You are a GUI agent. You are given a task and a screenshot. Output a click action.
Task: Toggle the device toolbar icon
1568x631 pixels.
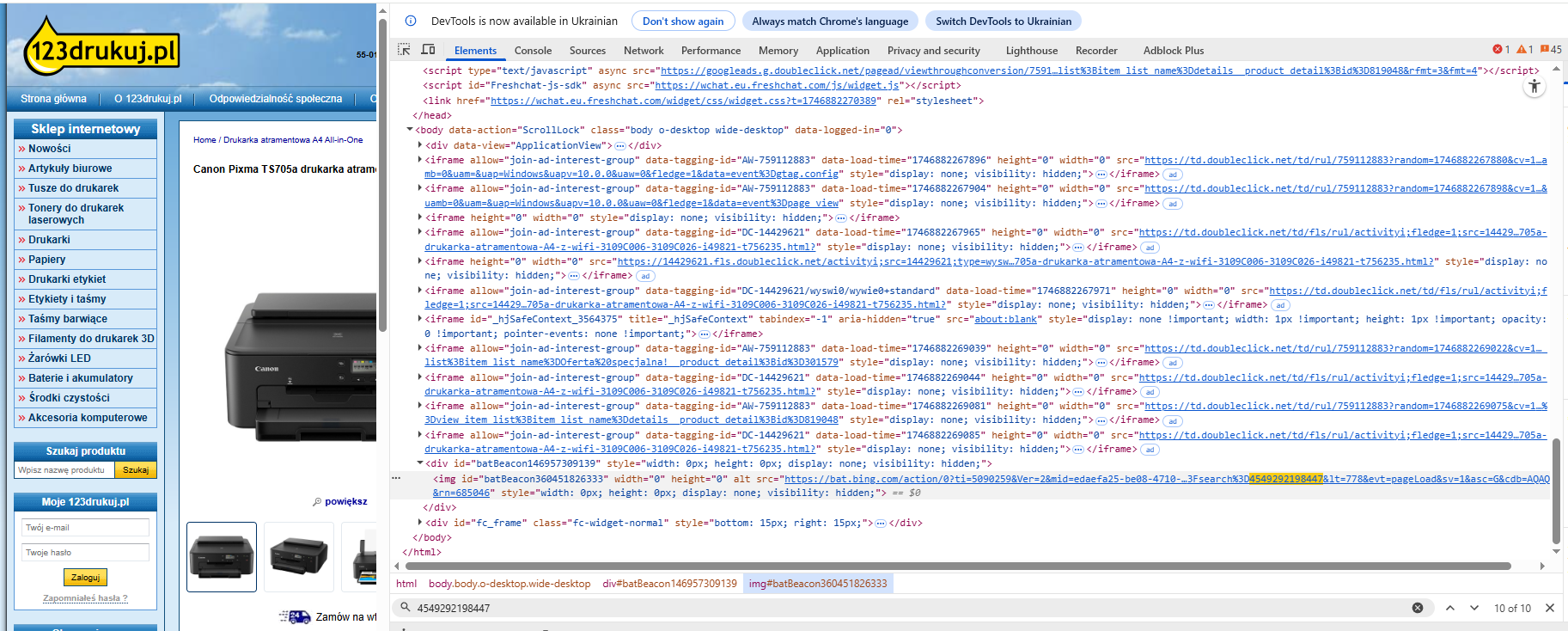[428, 50]
